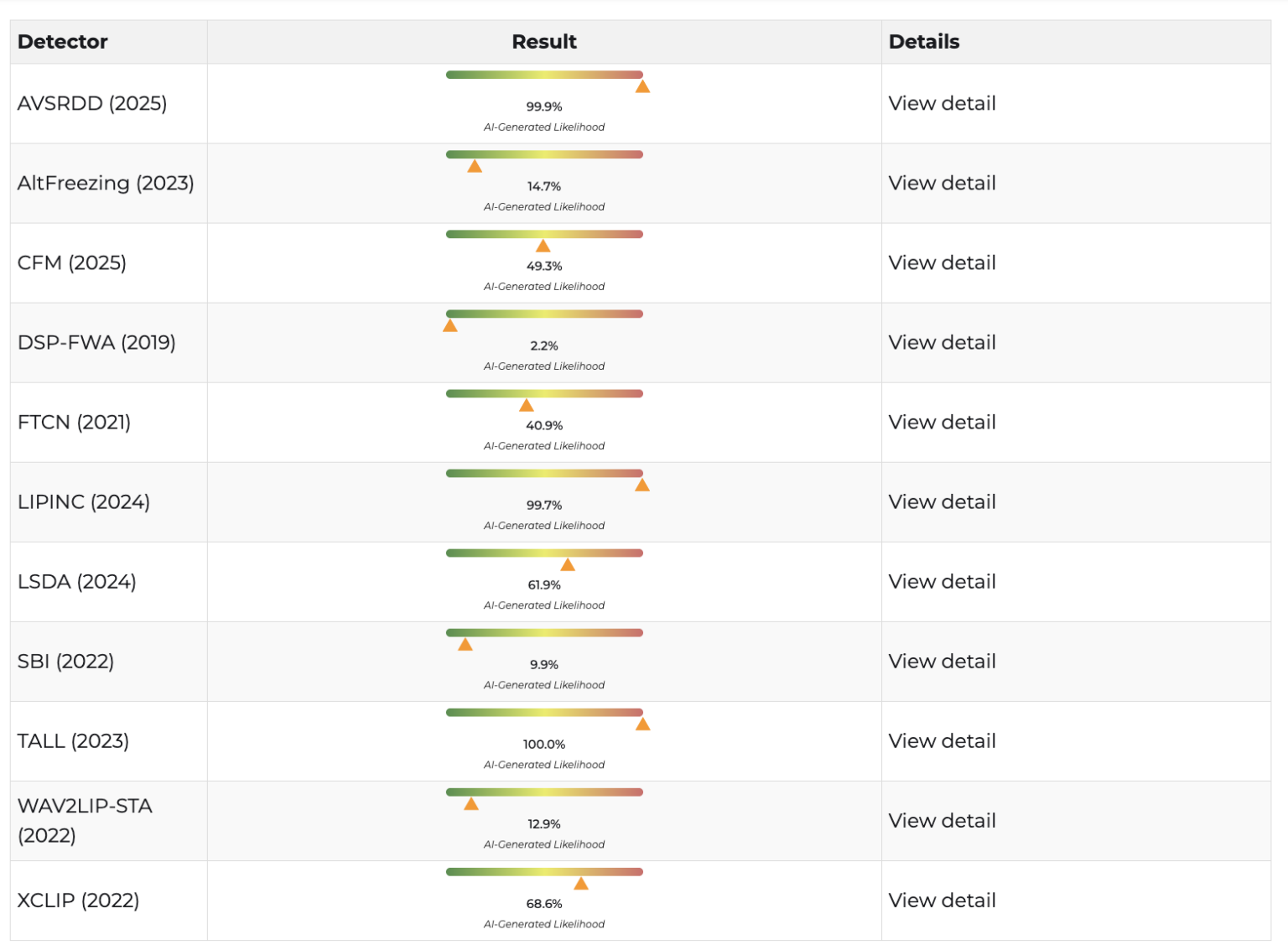This screenshot has width=1288, height=945.
Task: Click the AVSRDD orange triangle marker
Action: [x=642, y=87]
